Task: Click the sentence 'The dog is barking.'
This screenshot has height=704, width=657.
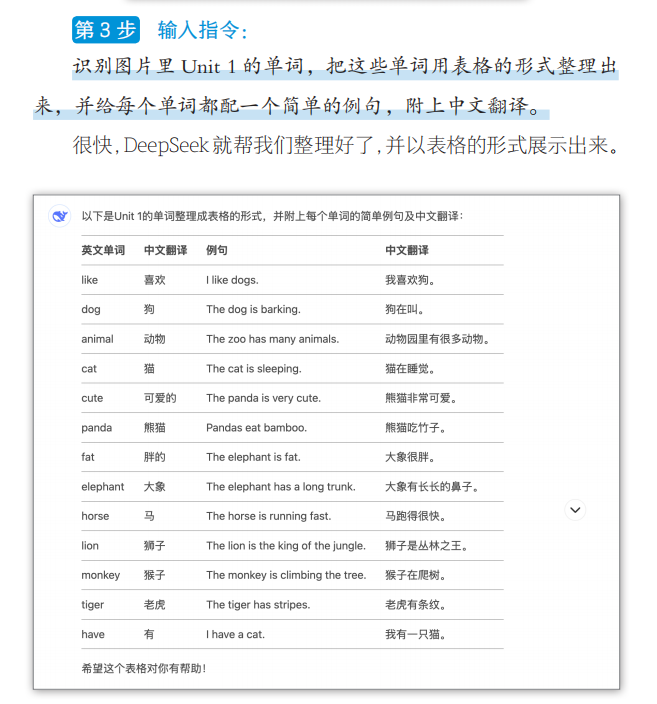Action: [x=253, y=309]
